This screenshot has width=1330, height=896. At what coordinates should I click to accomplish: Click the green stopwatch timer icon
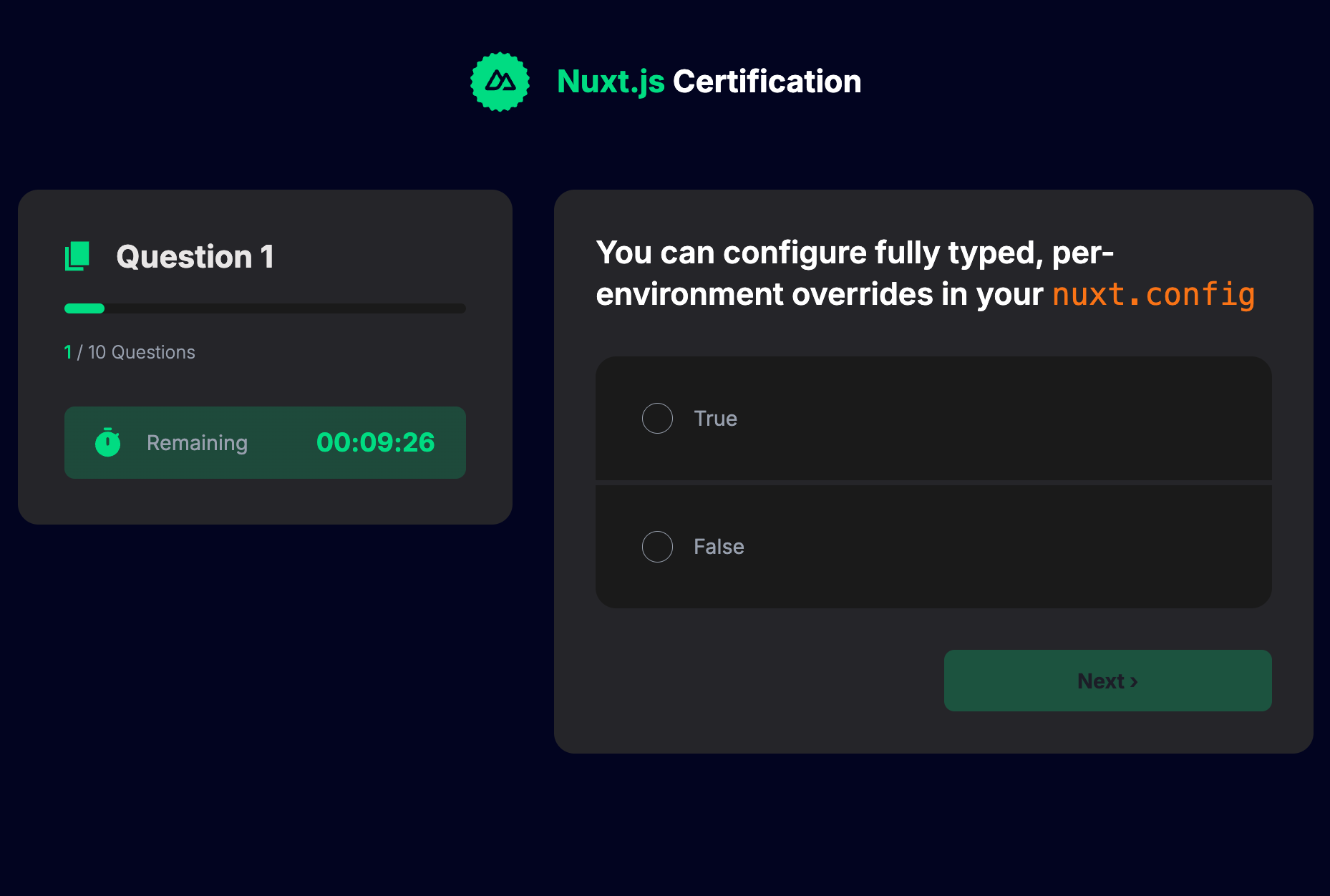tap(108, 442)
